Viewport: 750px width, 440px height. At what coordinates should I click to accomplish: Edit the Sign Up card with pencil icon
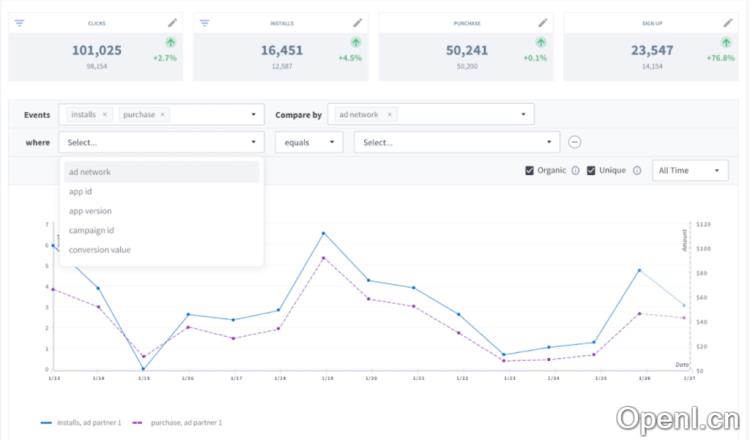click(727, 22)
